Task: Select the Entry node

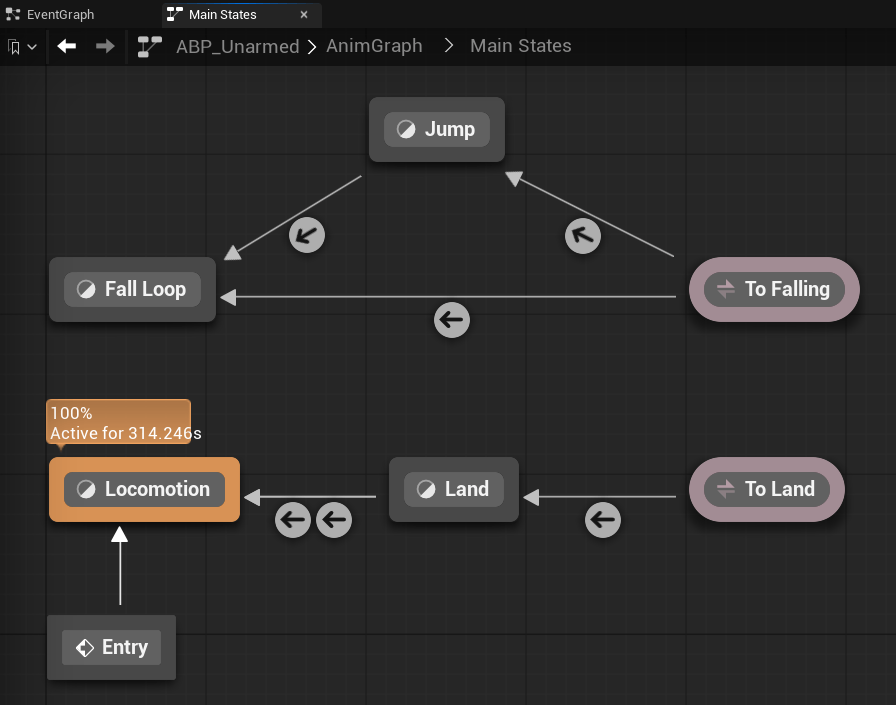Action: [111, 647]
